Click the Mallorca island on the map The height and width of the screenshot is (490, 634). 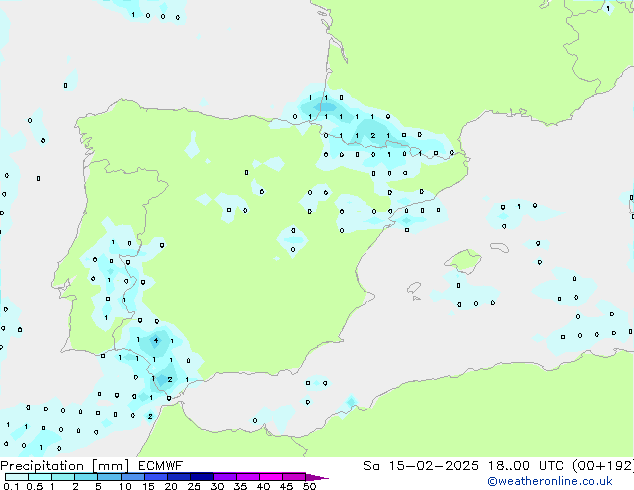pos(464,260)
